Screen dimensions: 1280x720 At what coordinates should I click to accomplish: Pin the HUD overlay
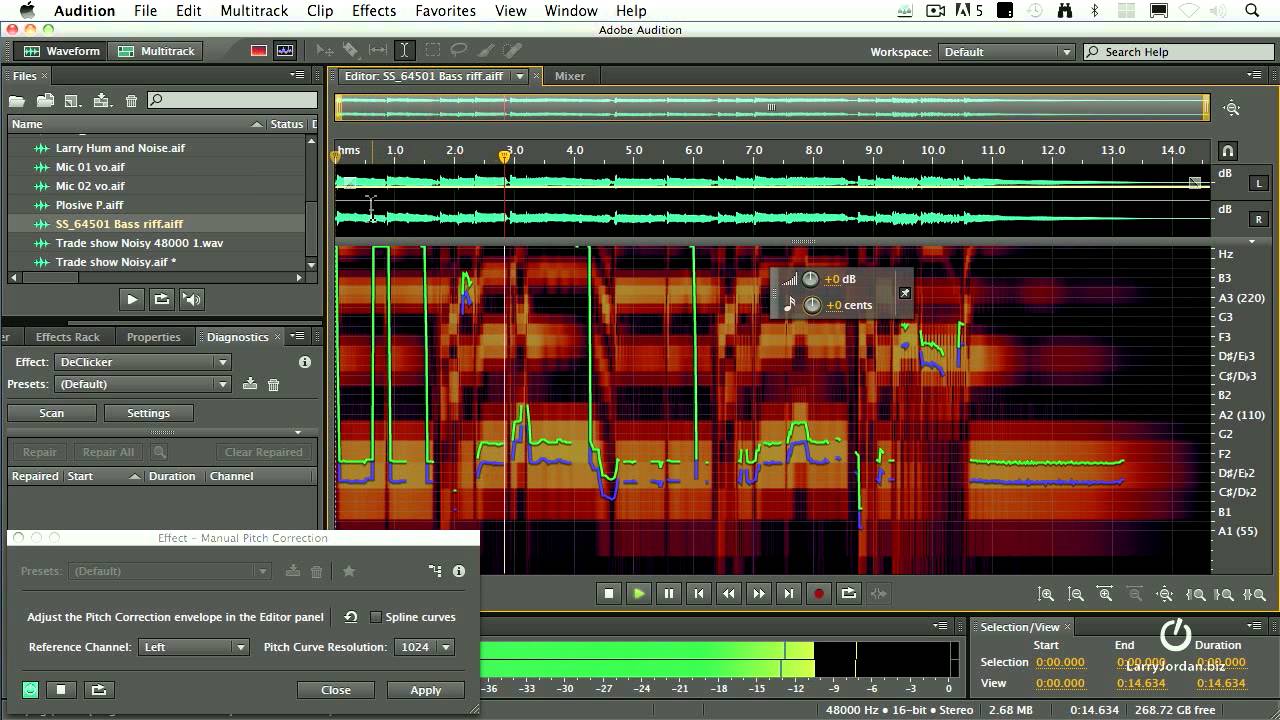904,293
